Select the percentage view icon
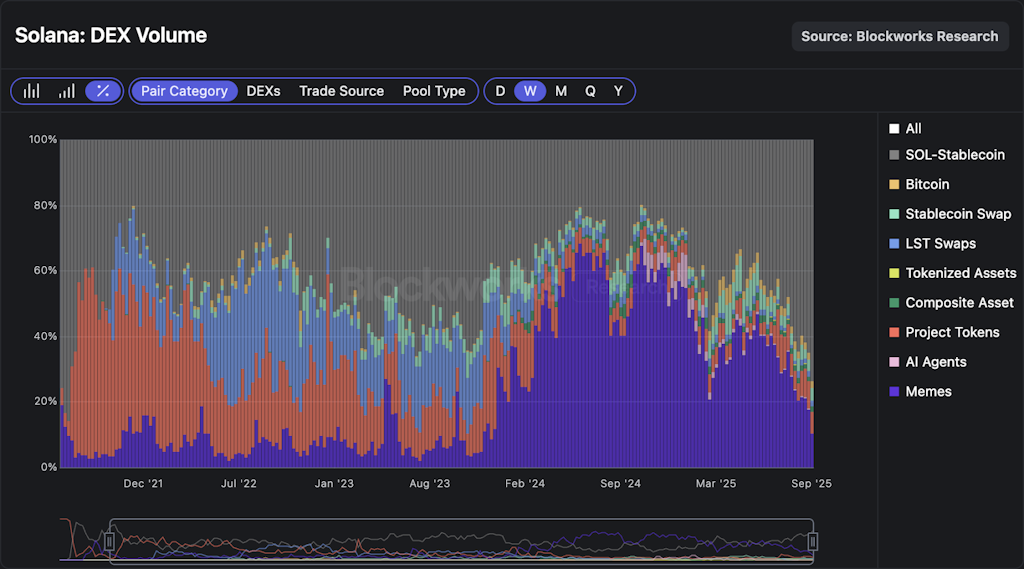Image resolution: width=1024 pixels, height=569 pixels. coord(102,91)
